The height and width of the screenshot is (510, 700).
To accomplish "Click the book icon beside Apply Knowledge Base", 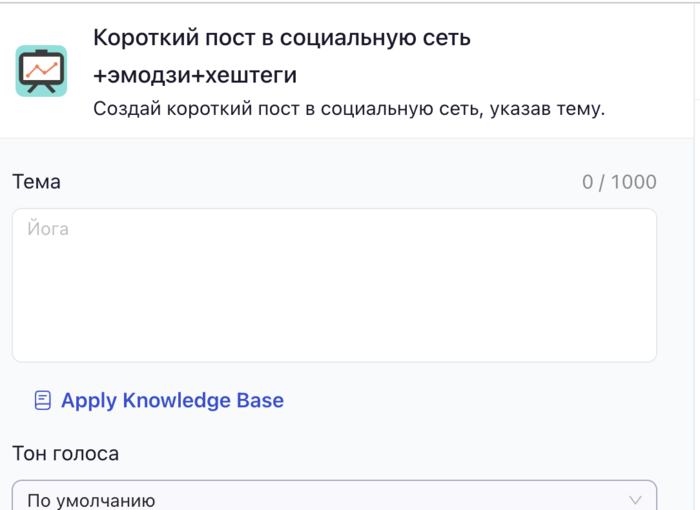I will [42, 401].
